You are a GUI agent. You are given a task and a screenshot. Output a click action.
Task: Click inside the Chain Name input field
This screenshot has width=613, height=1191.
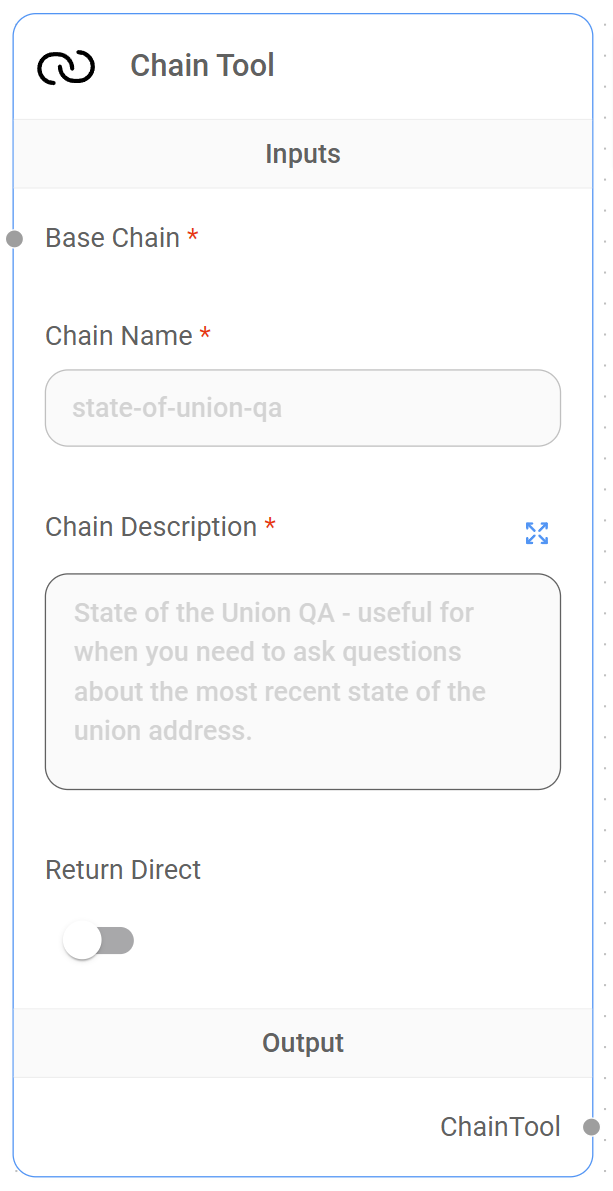(302, 408)
